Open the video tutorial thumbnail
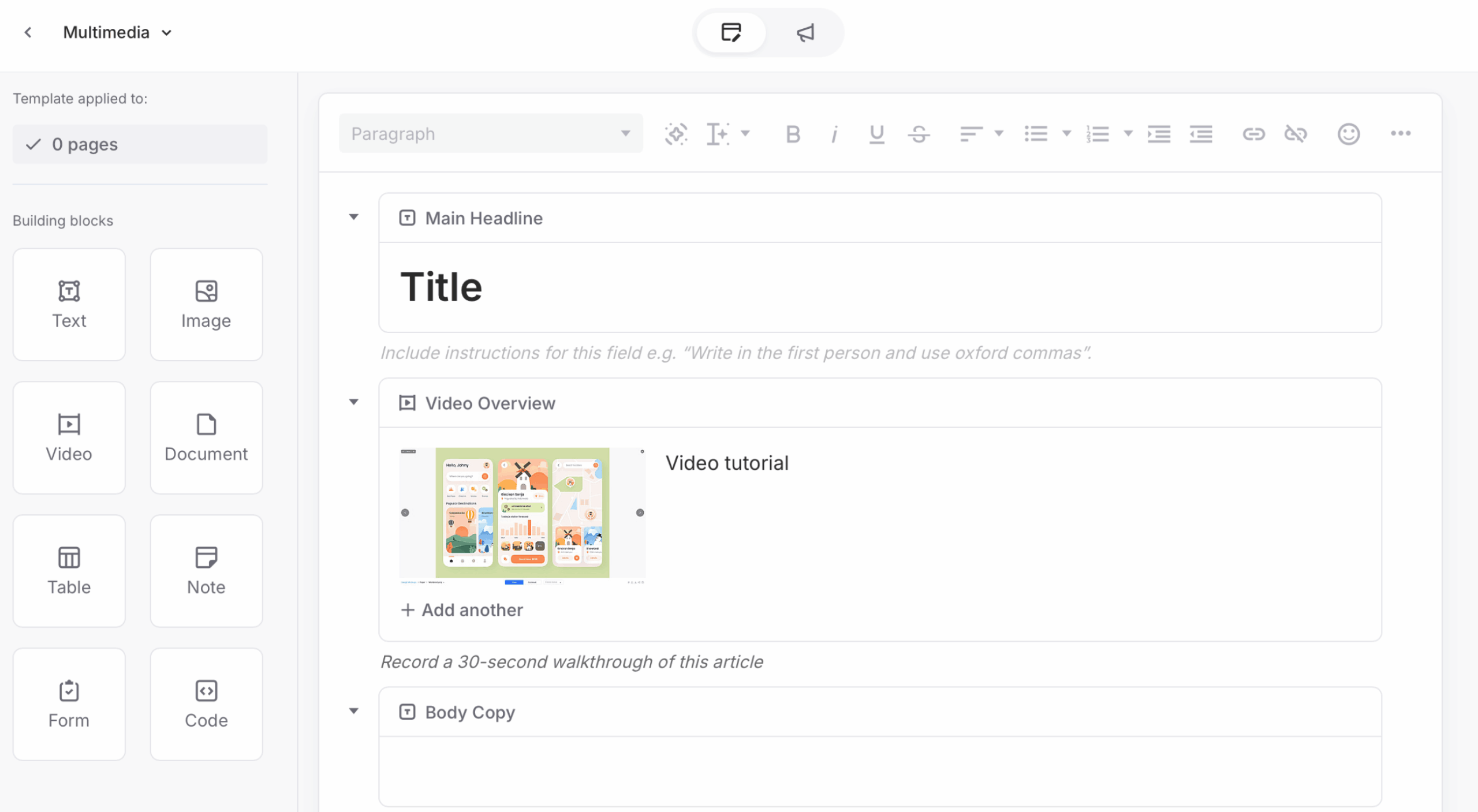1478x812 pixels. (x=522, y=516)
